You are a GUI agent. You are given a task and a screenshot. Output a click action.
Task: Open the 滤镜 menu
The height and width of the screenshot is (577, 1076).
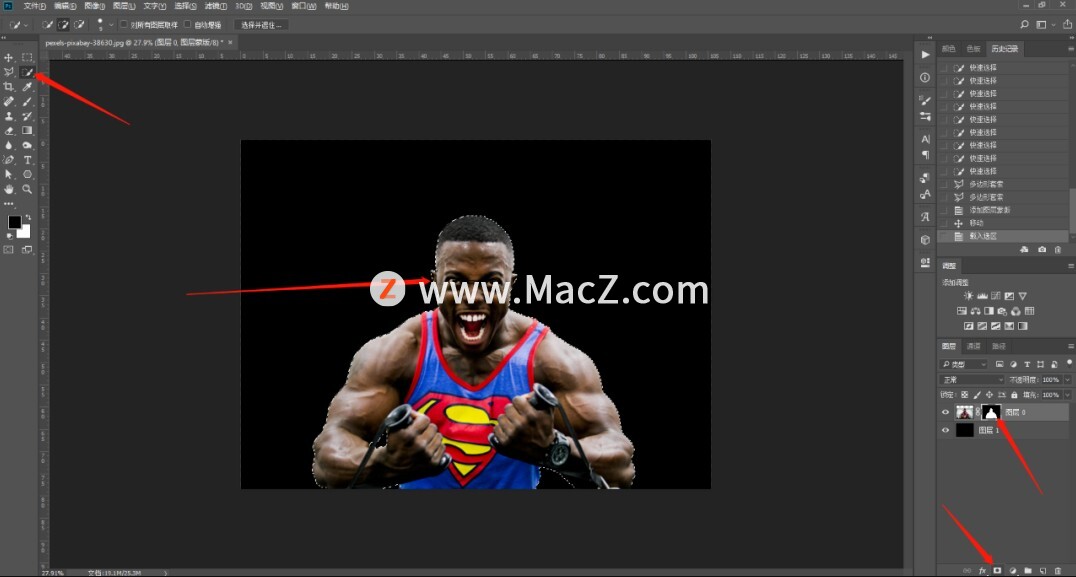click(215, 6)
